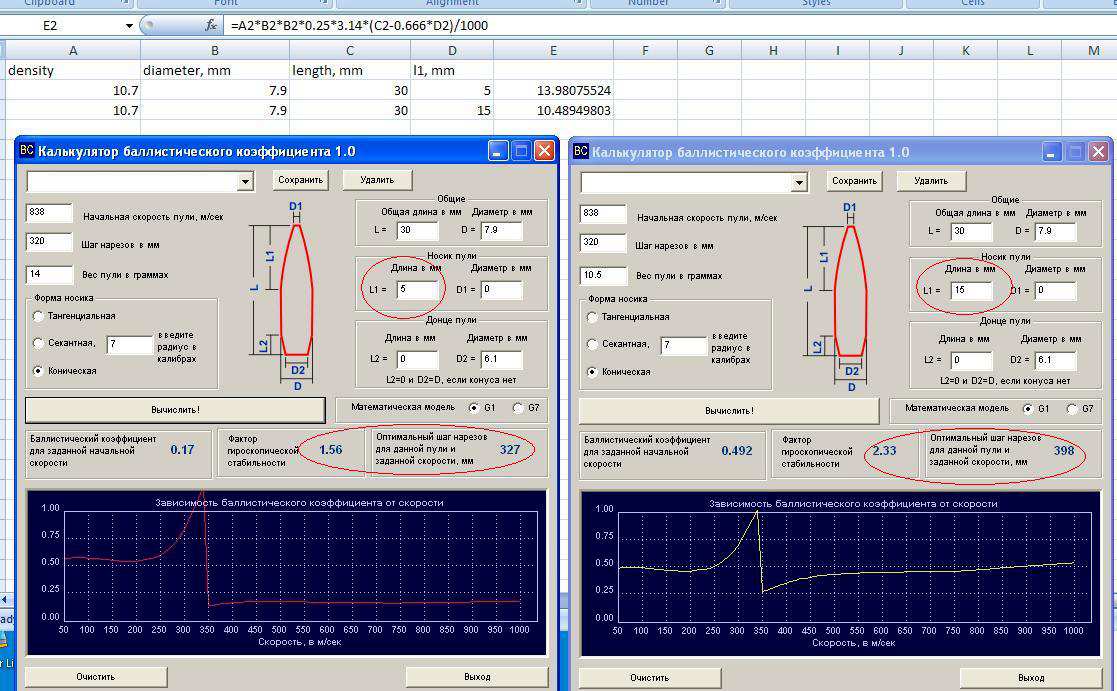Choose G7 math model in right window
The image size is (1117, 691).
1072,409
